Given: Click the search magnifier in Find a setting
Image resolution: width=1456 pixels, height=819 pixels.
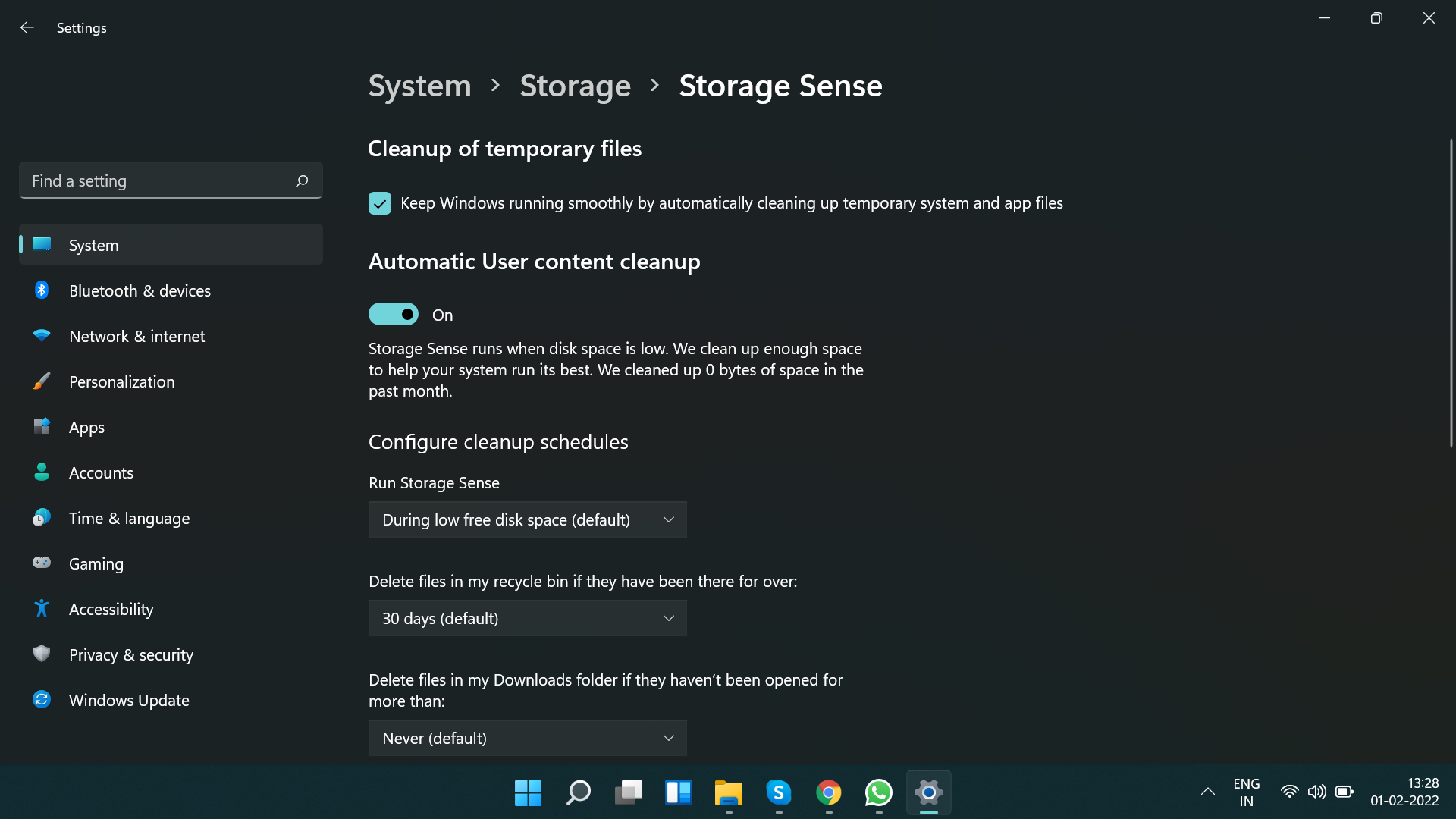Looking at the screenshot, I should click(302, 181).
